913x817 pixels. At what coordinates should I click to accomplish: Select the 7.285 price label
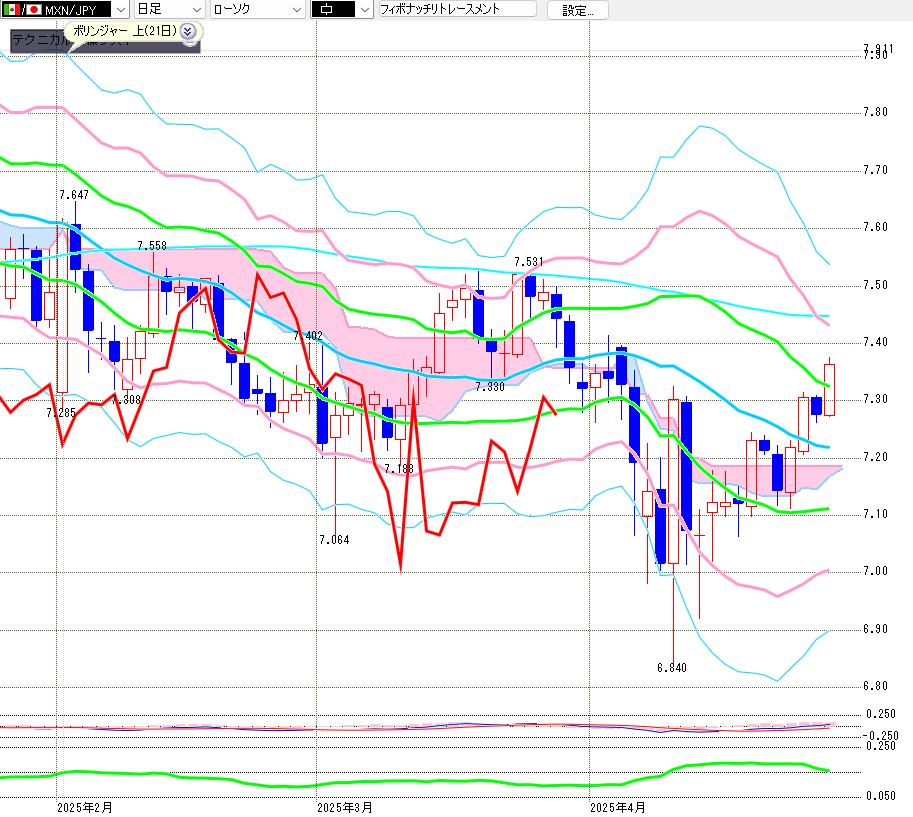coord(61,413)
